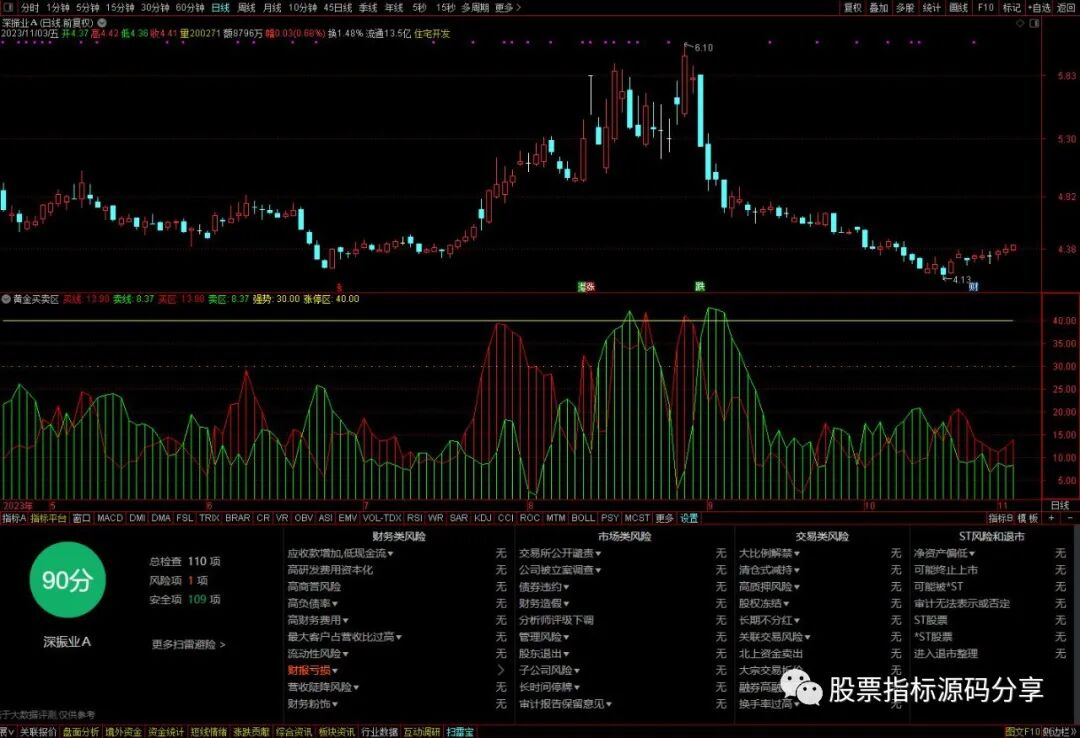Screen dimensions: 1080x738
Task: Open the 指标平台 tab
Action: (48, 517)
